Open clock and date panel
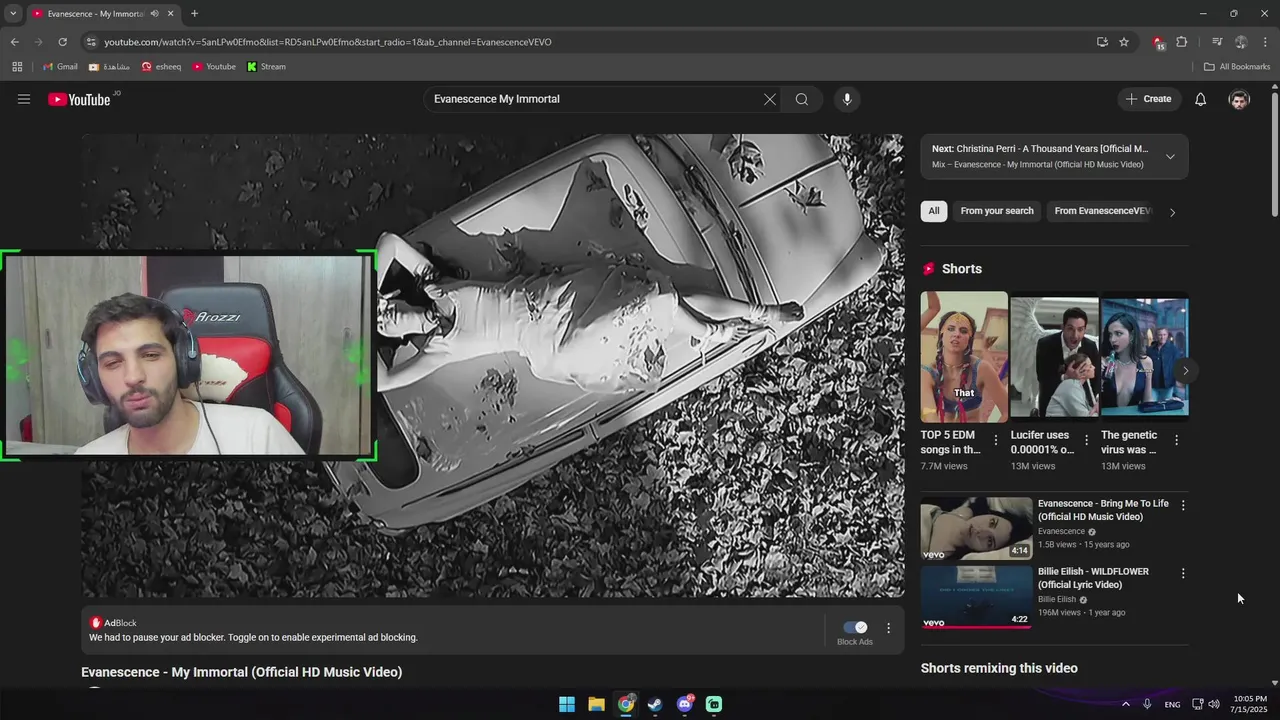The width and height of the screenshot is (1280, 720). click(x=1251, y=704)
